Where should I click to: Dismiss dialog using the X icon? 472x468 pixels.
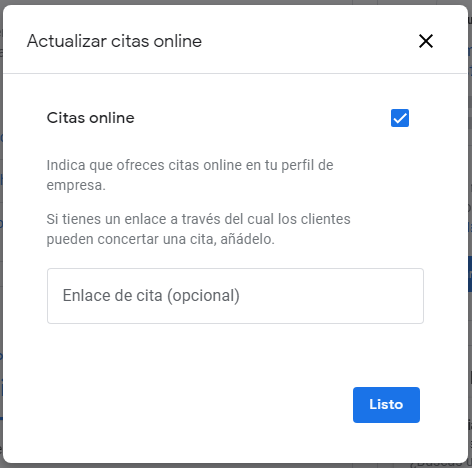click(x=426, y=41)
